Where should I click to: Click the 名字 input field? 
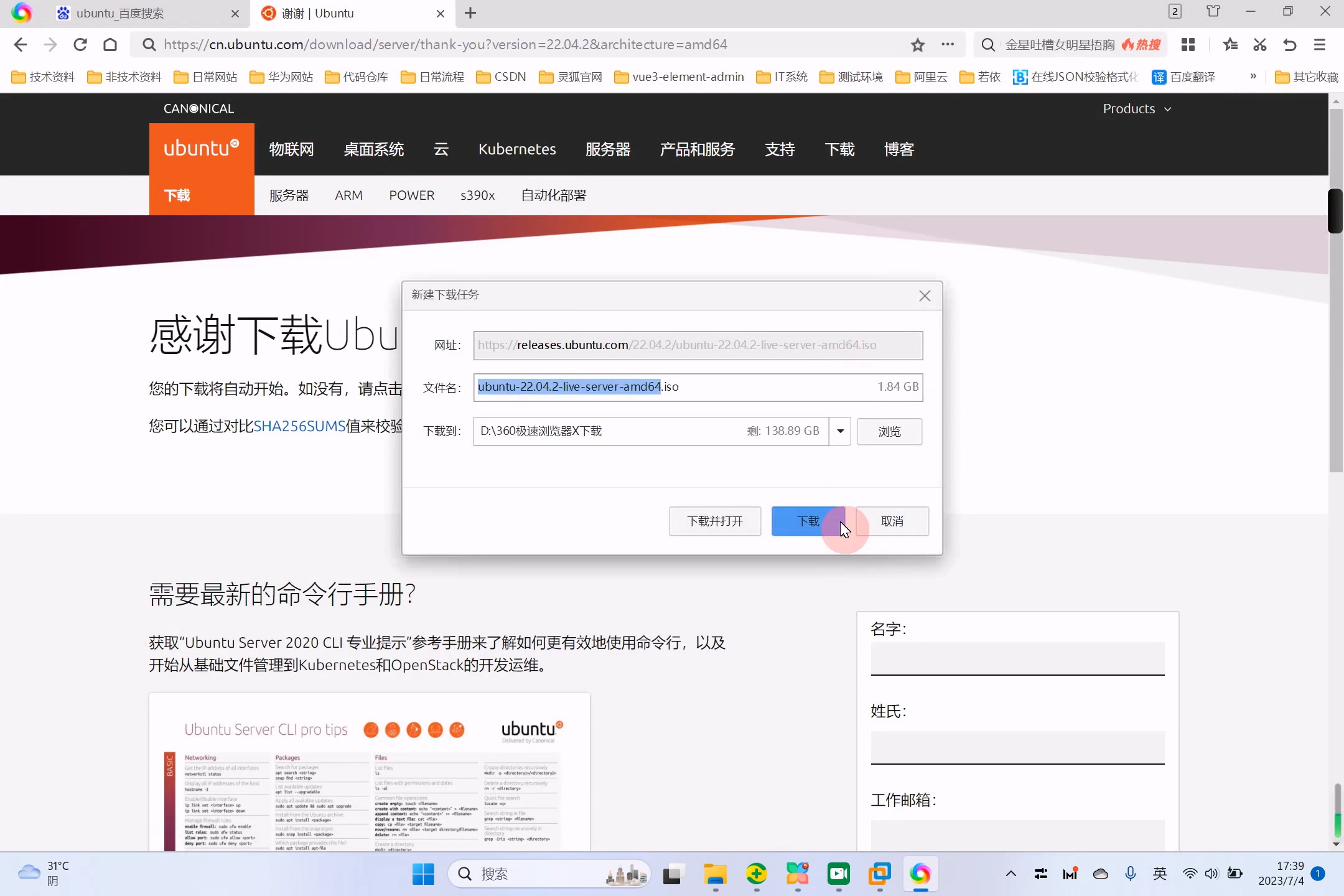(1017, 659)
